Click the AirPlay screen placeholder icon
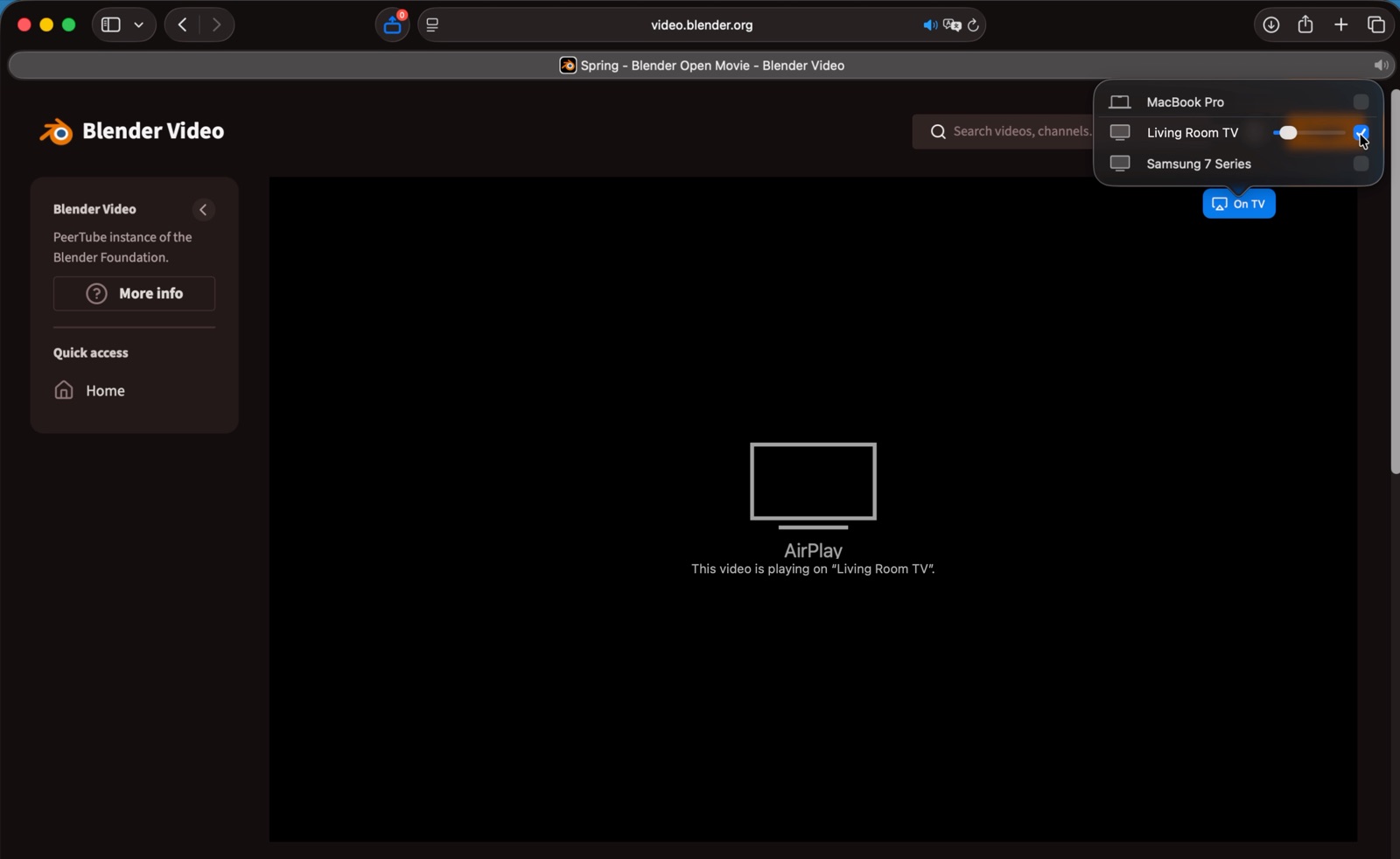This screenshot has width=1400, height=859. [813, 485]
